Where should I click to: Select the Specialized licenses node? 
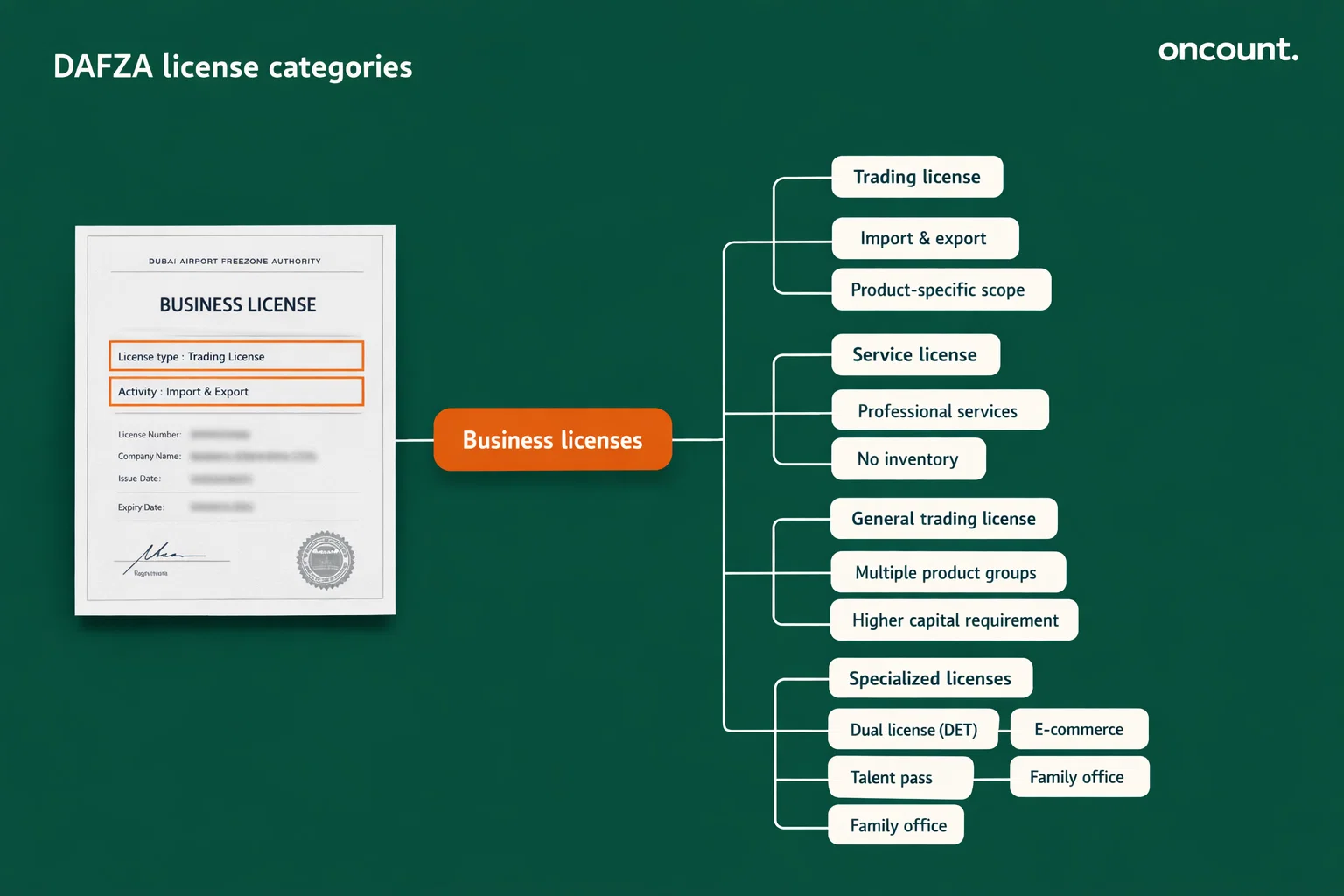tap(929, 678)
